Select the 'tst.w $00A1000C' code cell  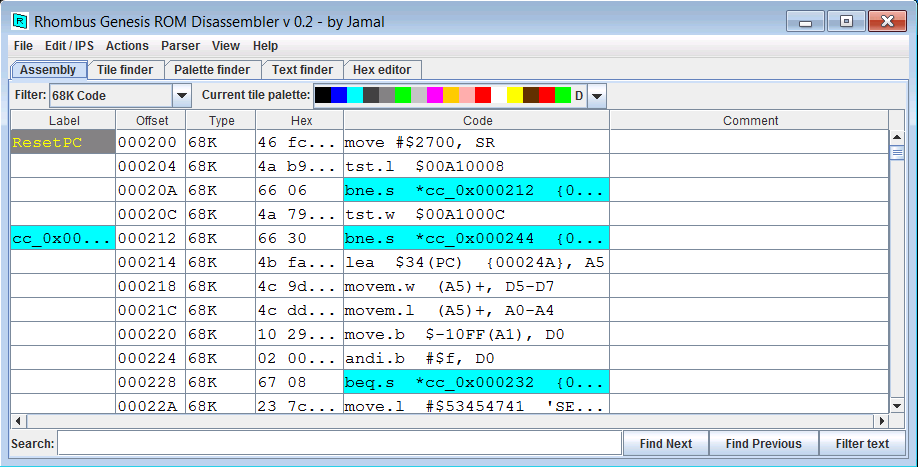pyautogui.click(x=477, y=214)
